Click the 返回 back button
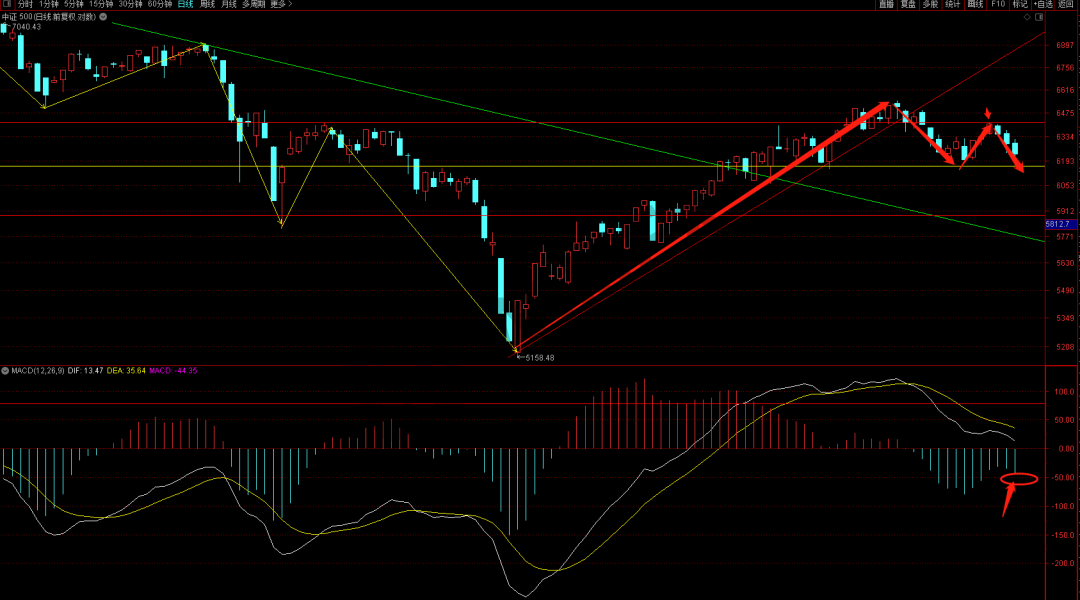The image size is (1080, 600). click(x=1065, y=5)
